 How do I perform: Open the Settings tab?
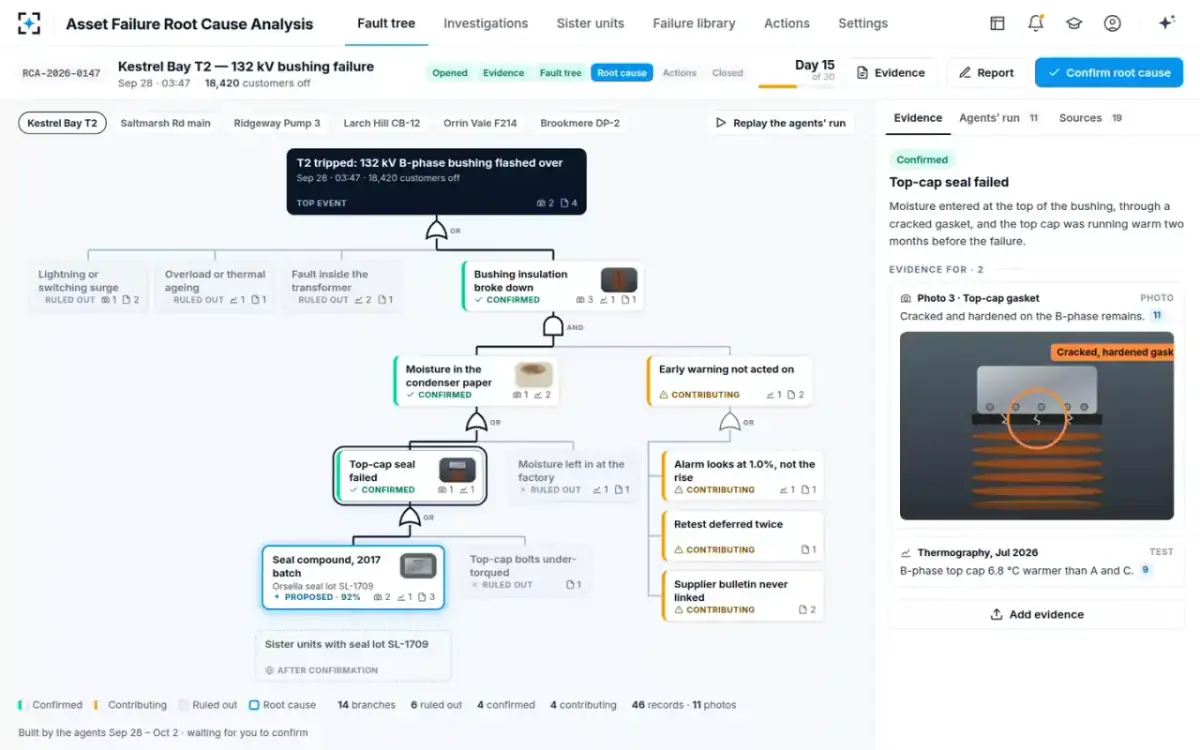point(863,23)
